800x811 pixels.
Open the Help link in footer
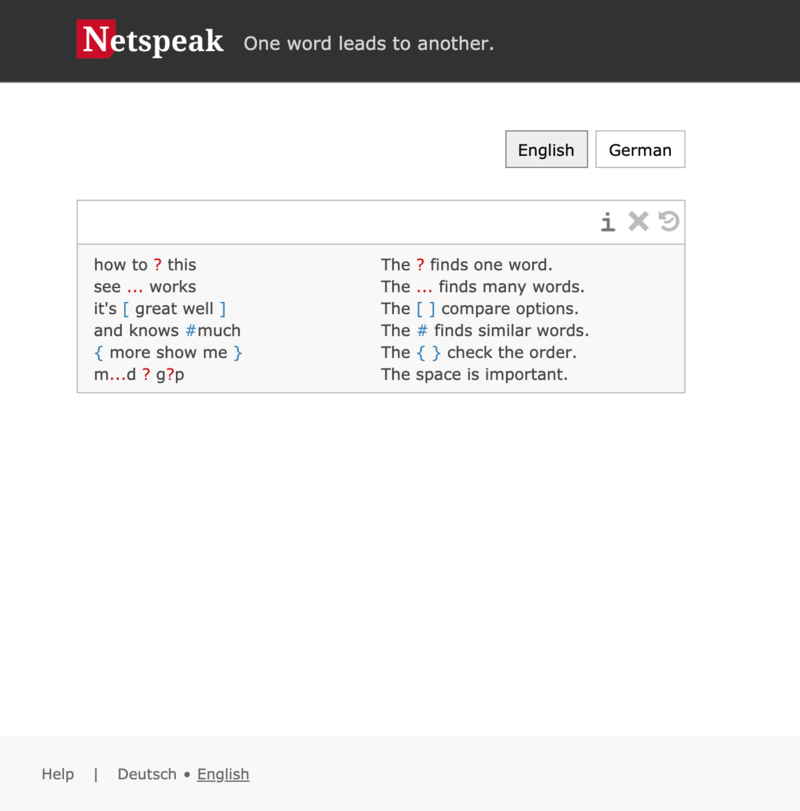(58, 774)
